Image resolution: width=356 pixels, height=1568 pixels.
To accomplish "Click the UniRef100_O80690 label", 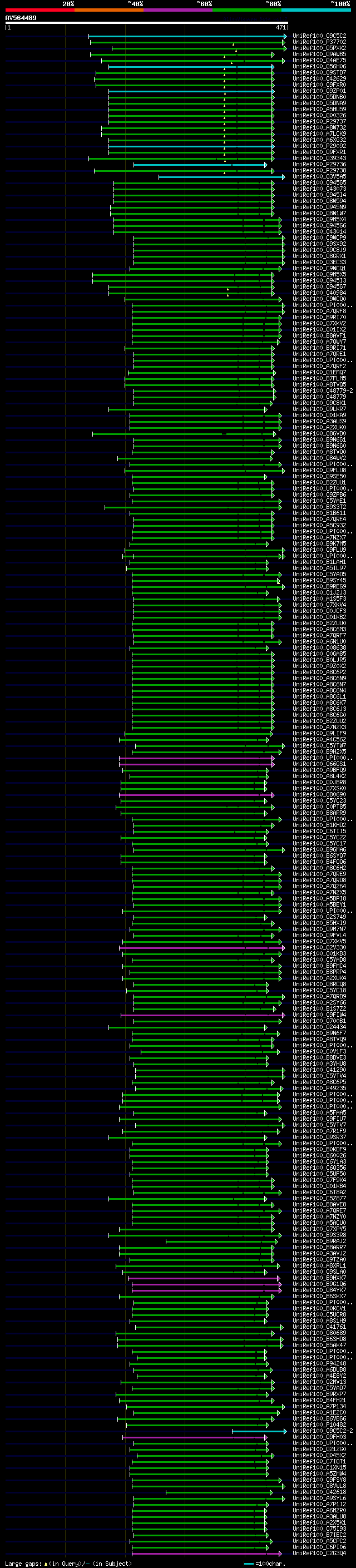I will pos(319,794).
